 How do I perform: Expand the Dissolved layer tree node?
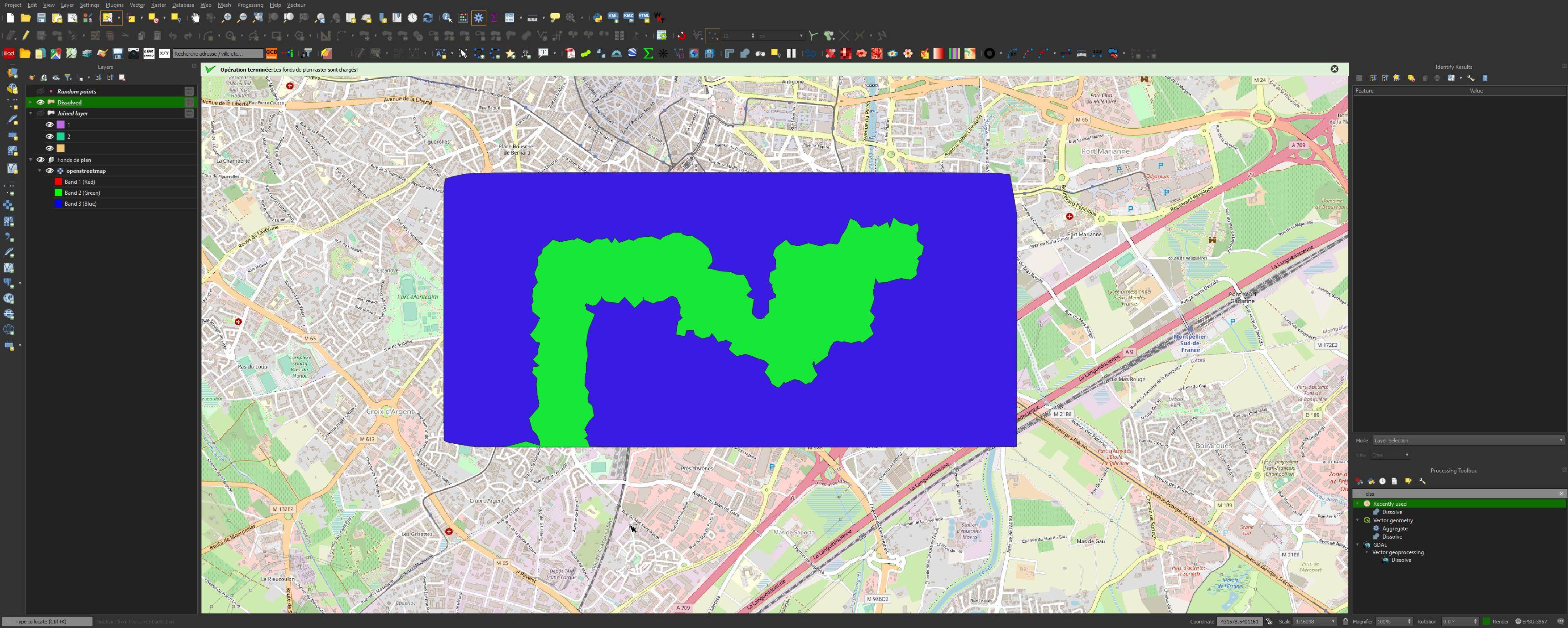31,102
